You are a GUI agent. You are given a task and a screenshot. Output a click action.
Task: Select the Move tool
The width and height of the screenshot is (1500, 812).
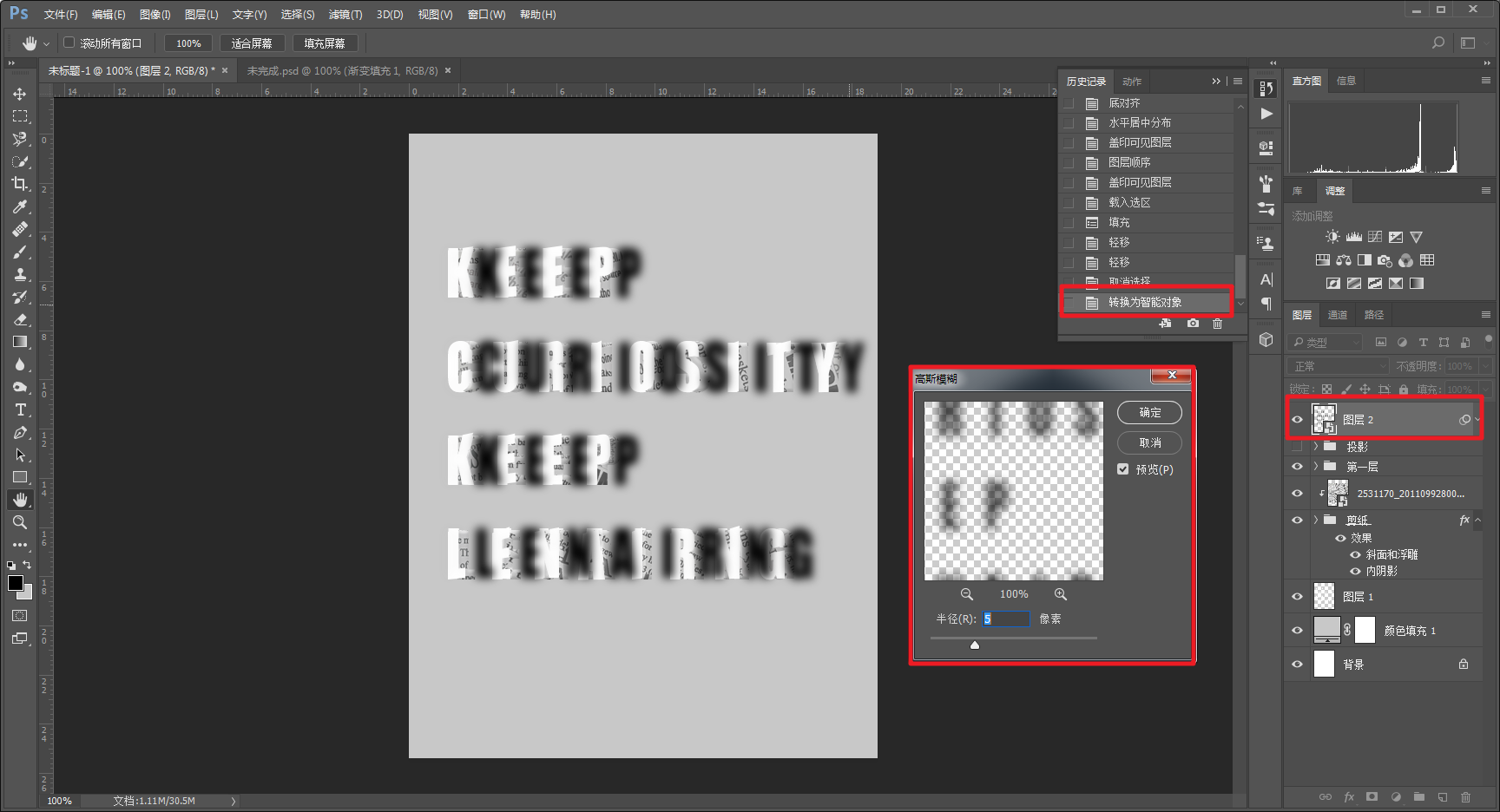pos(20,94)
